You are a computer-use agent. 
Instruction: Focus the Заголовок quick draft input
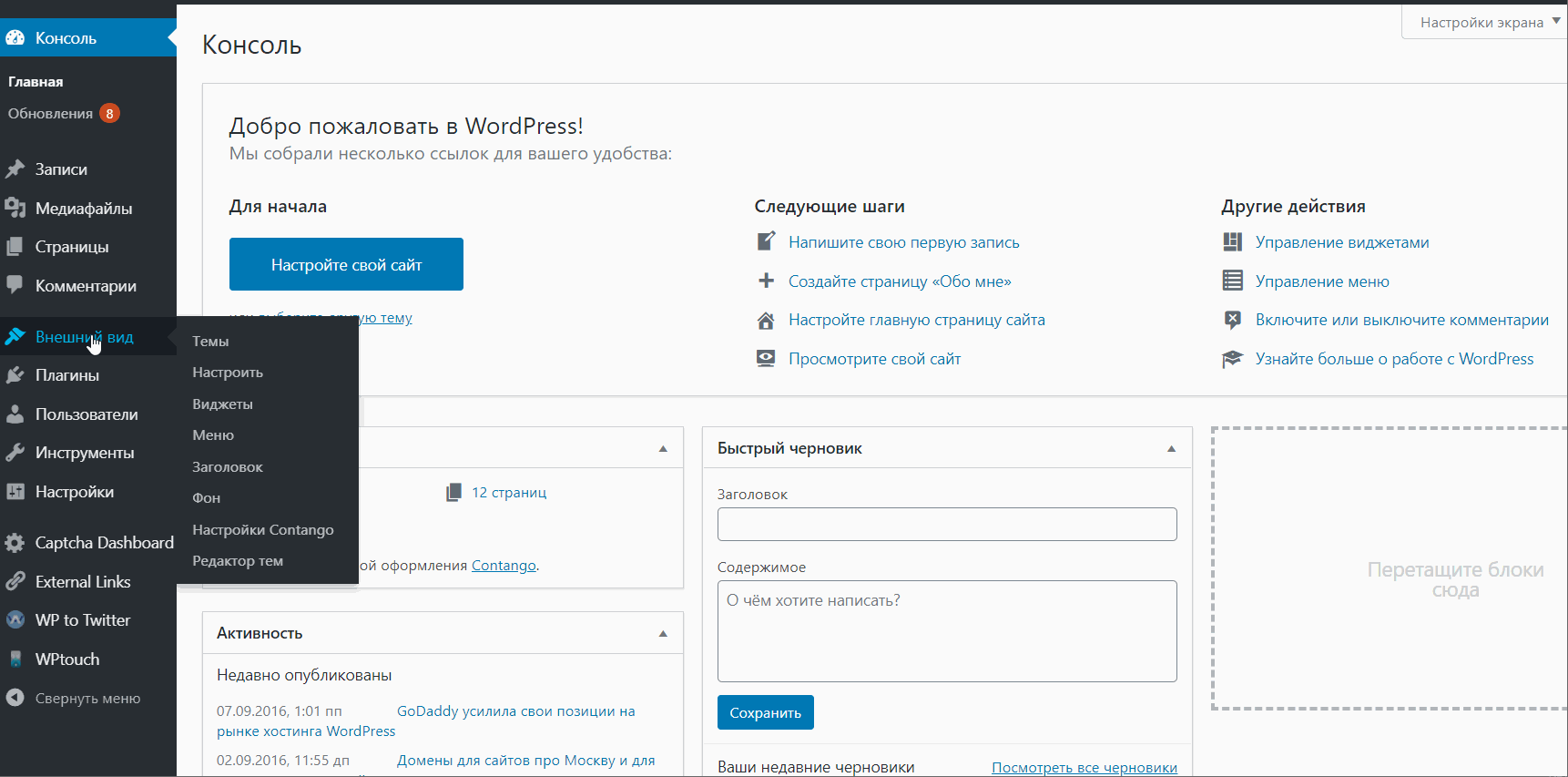[x=947, y=524]
